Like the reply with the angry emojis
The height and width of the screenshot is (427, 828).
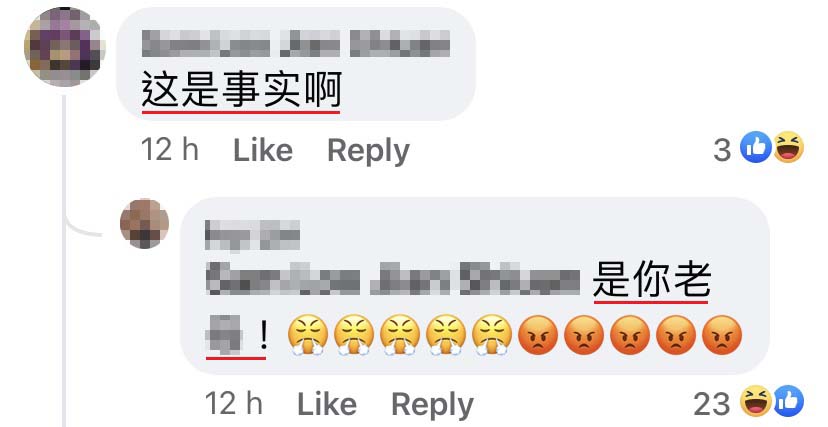(327, 405)
